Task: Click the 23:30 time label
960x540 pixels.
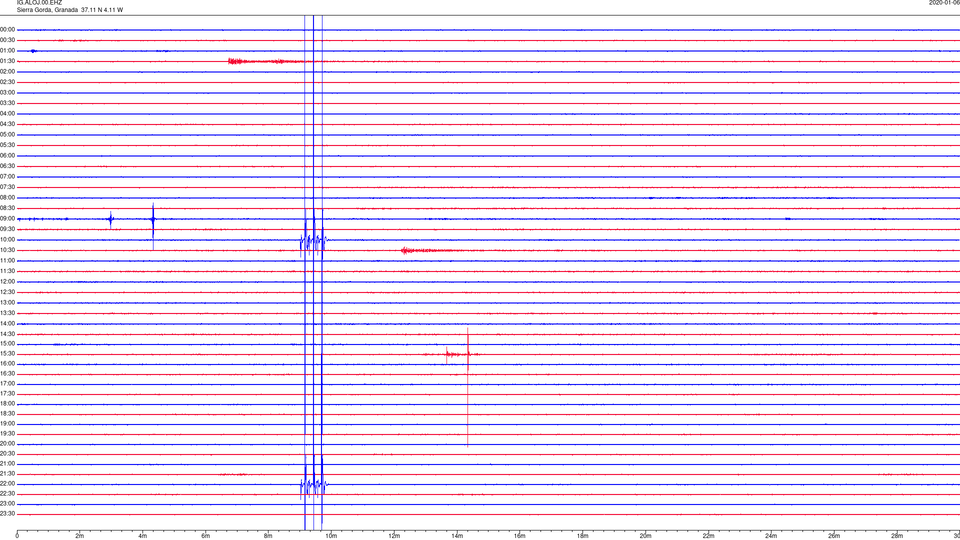Action: click(7, 514)
